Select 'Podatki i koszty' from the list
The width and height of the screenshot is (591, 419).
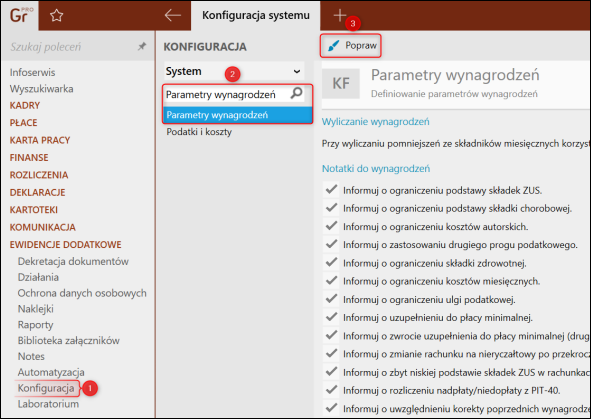[199, 132]
